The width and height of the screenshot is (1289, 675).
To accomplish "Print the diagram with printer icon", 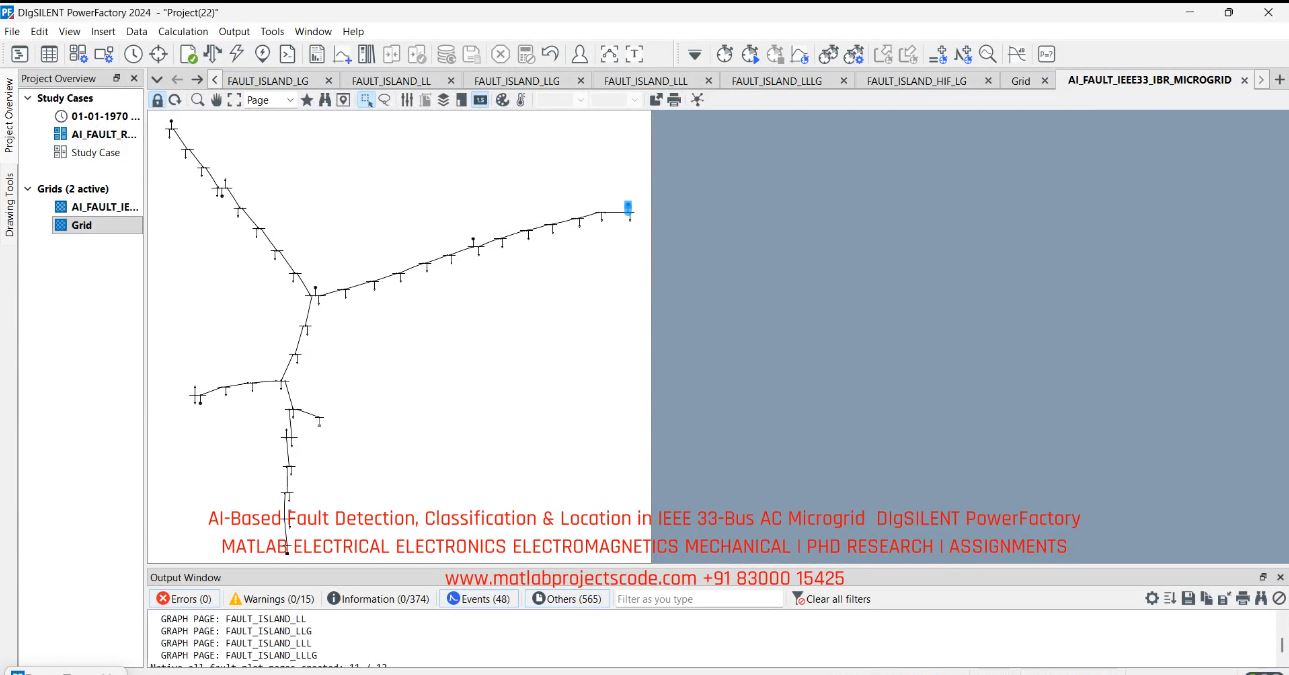I will 674,100.
